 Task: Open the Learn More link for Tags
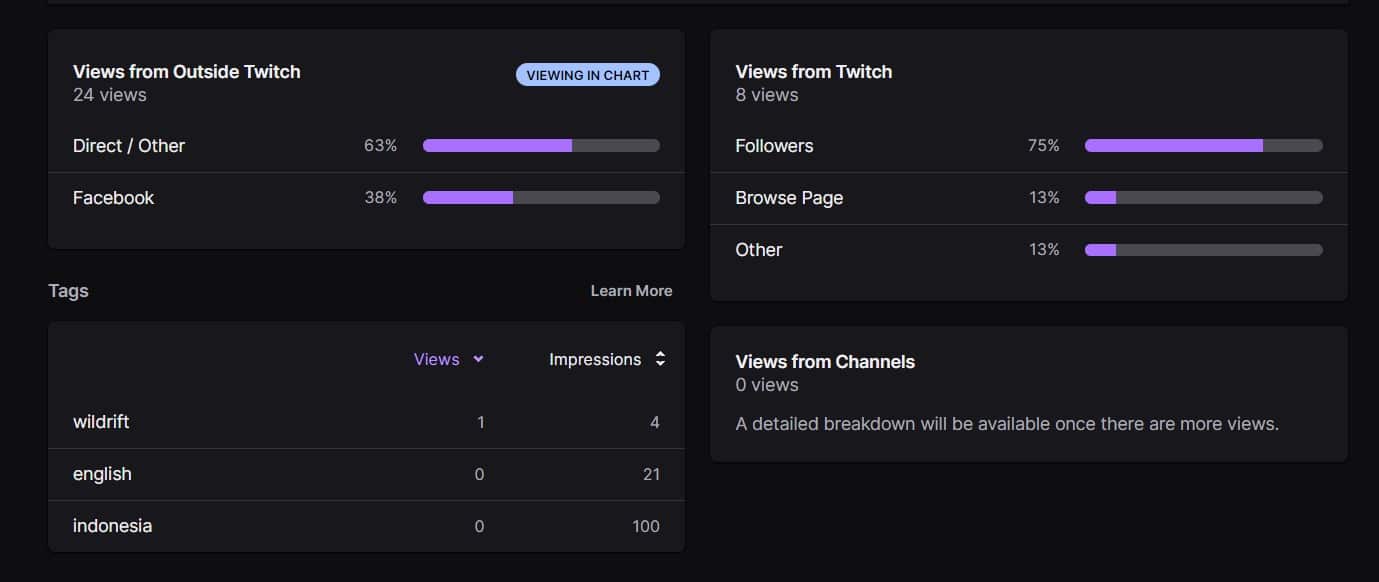[x=631, y=290]
